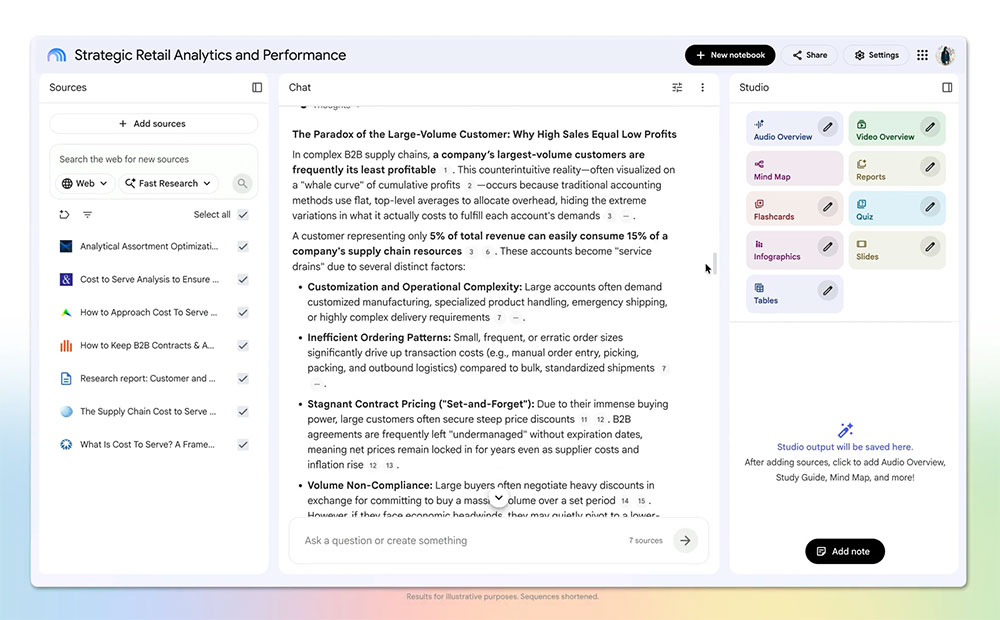Open Analytical Assortment Optimization source icon

66,246
